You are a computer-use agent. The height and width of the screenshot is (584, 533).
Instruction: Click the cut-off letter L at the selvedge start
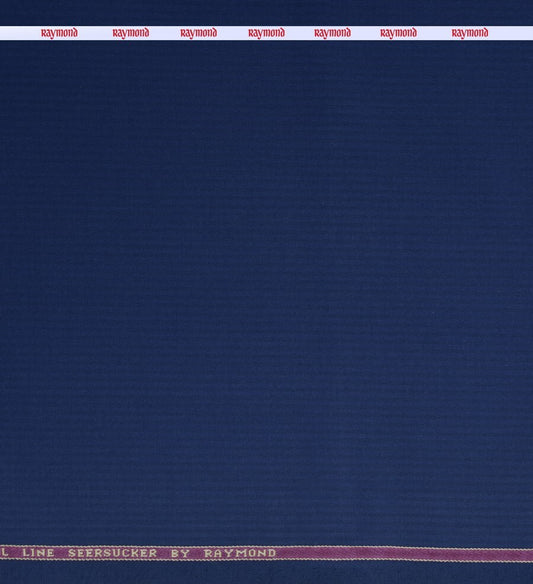tap(4, 552)
